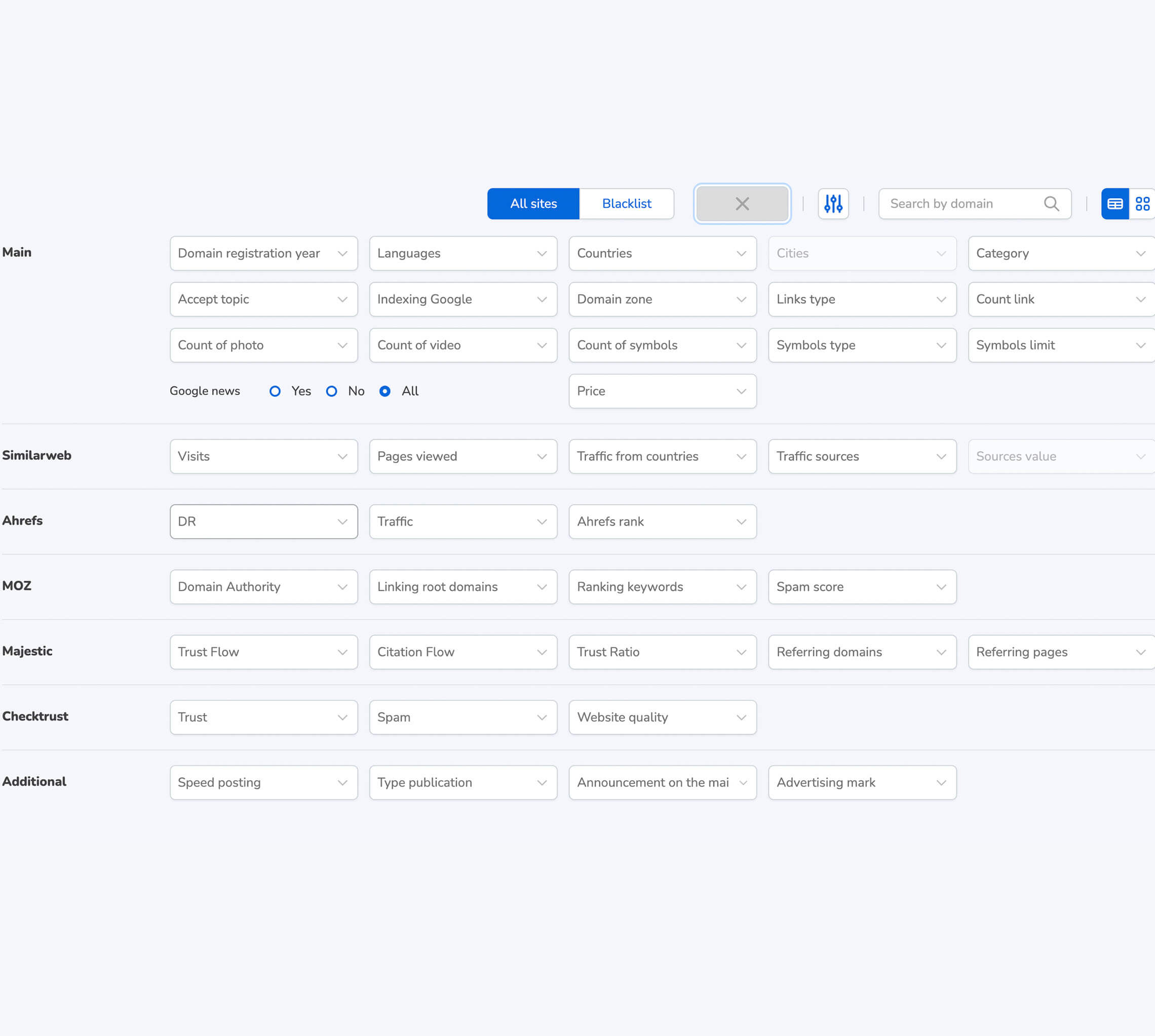This screenshot has width=1155, height=1036.
Task: Open the Trust Flow dropdown
Action: (263, 652)
